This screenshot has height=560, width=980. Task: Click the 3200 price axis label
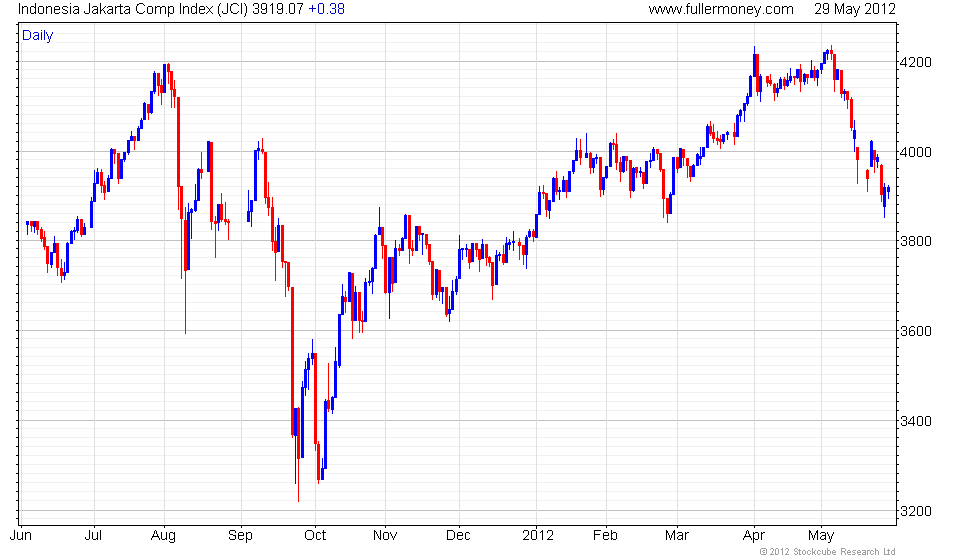click(915, 511)
